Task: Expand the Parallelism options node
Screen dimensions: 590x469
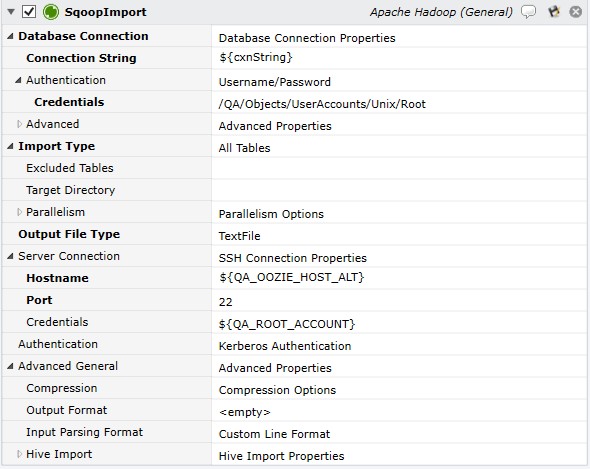Action: pyautogui.click(x=19, y=212)
